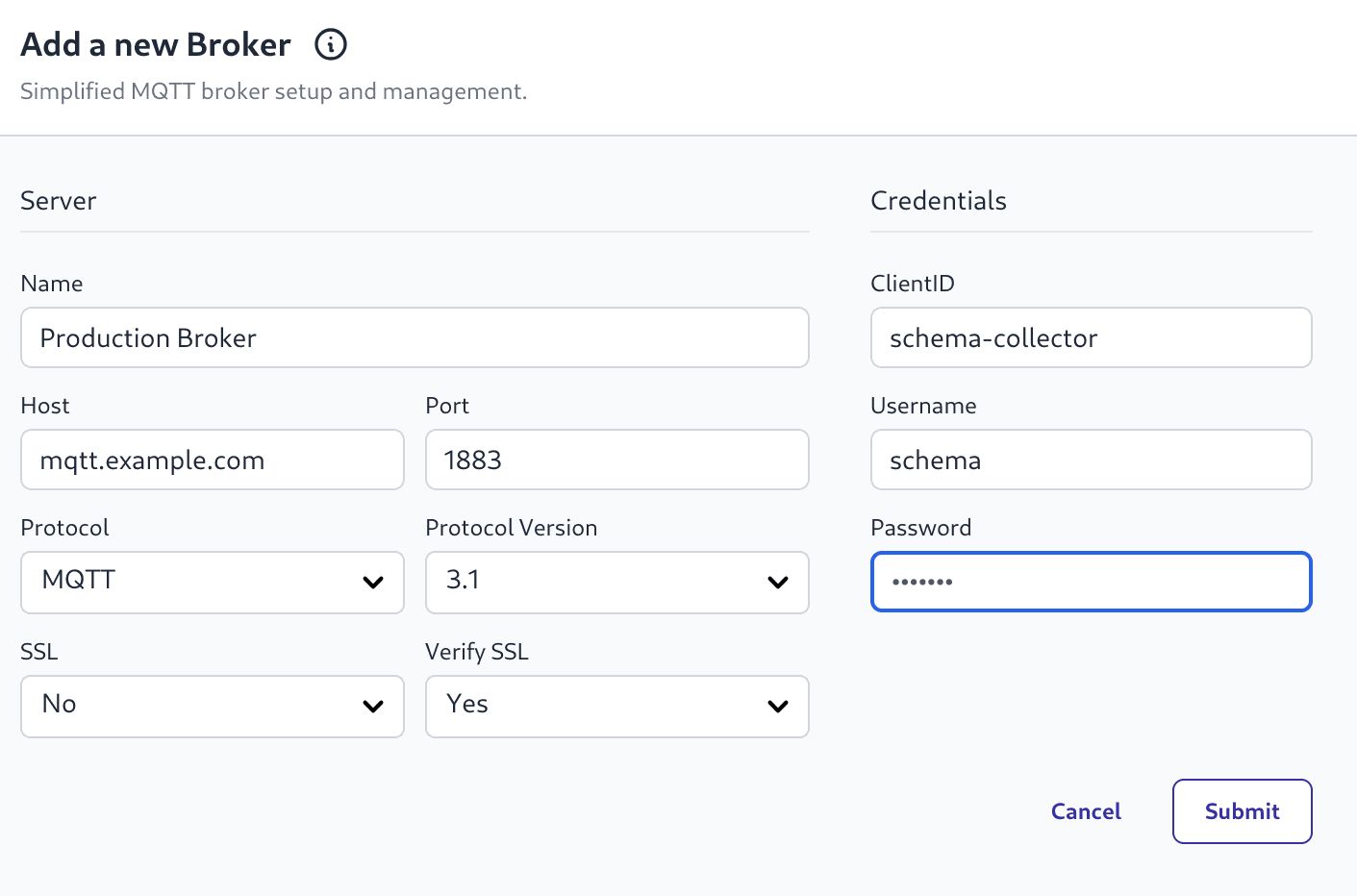Click the Protocol Version chevron icon

point(778,583)
